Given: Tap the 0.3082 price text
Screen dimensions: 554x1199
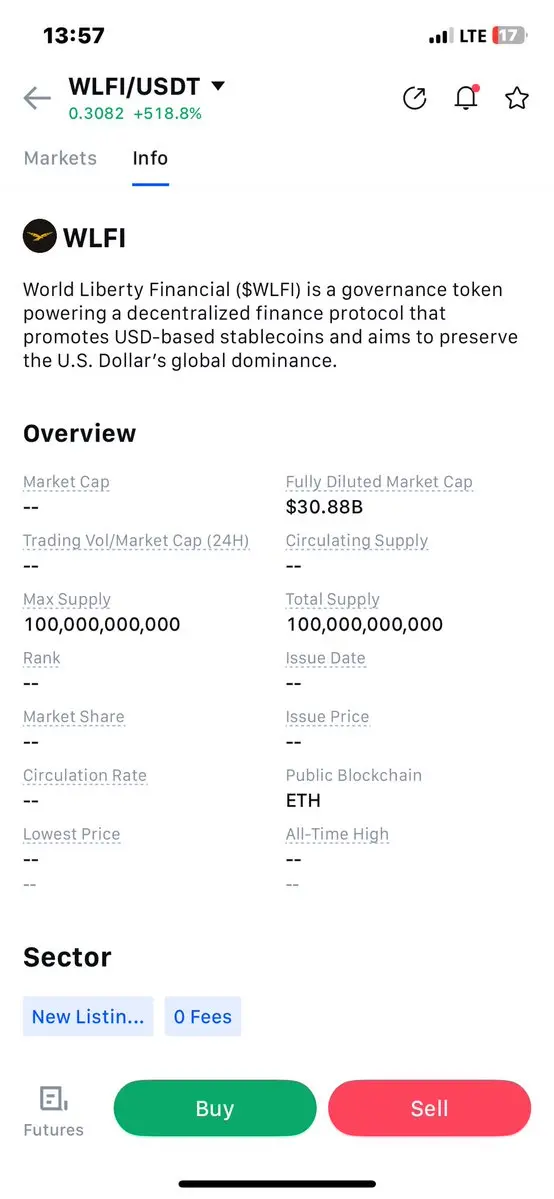Looking at the screenshot, I should point(96,114).
